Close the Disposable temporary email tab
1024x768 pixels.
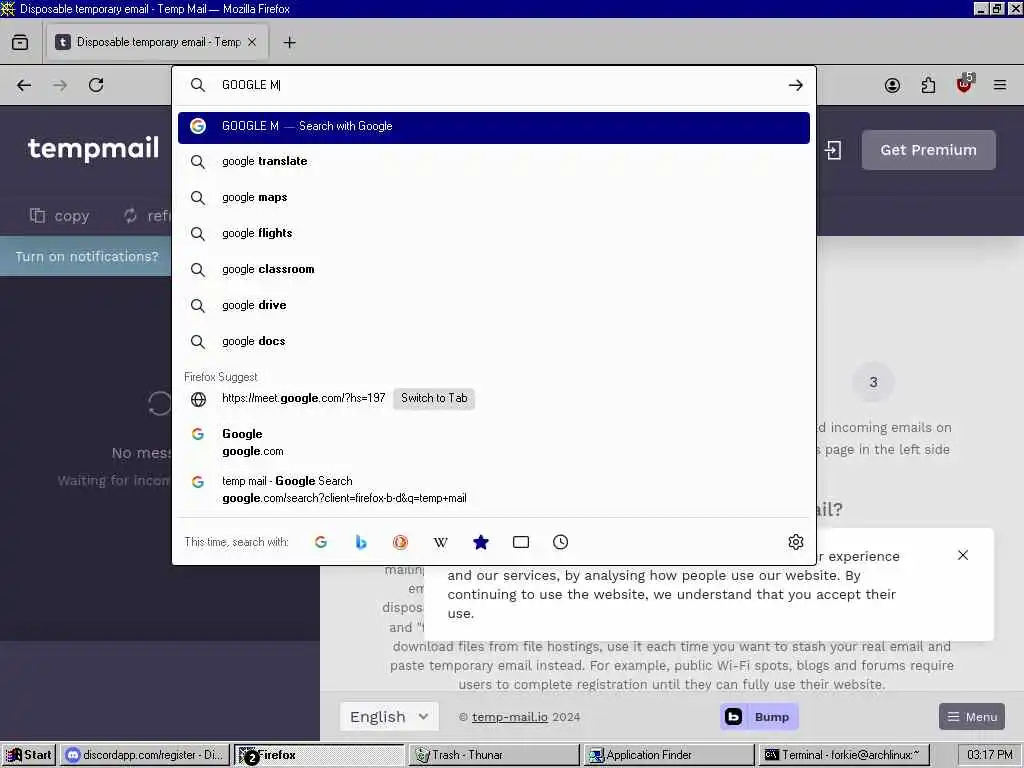pyautogui.click(x=252, y=42)
